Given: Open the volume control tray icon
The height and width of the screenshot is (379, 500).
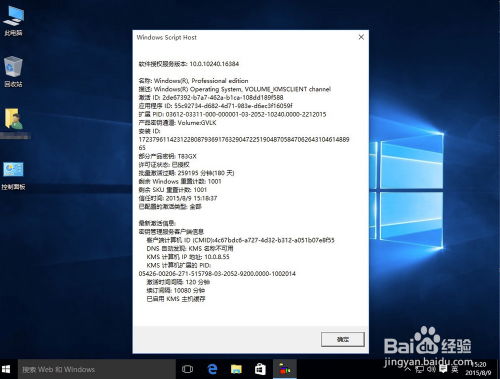Looking at the screenshot, I should pos(431,369).
